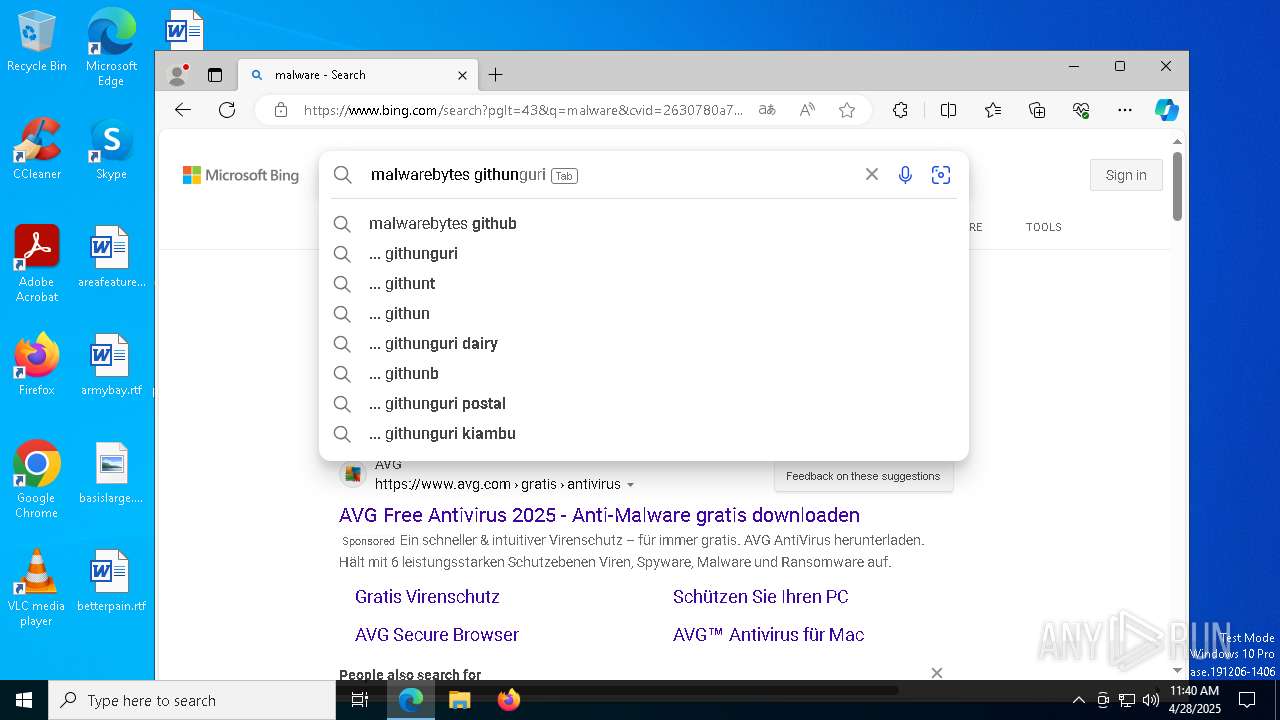Select the betterpain.rtf desktop file
This screenshot has height=720, width=1280.
tap(111, 581)
